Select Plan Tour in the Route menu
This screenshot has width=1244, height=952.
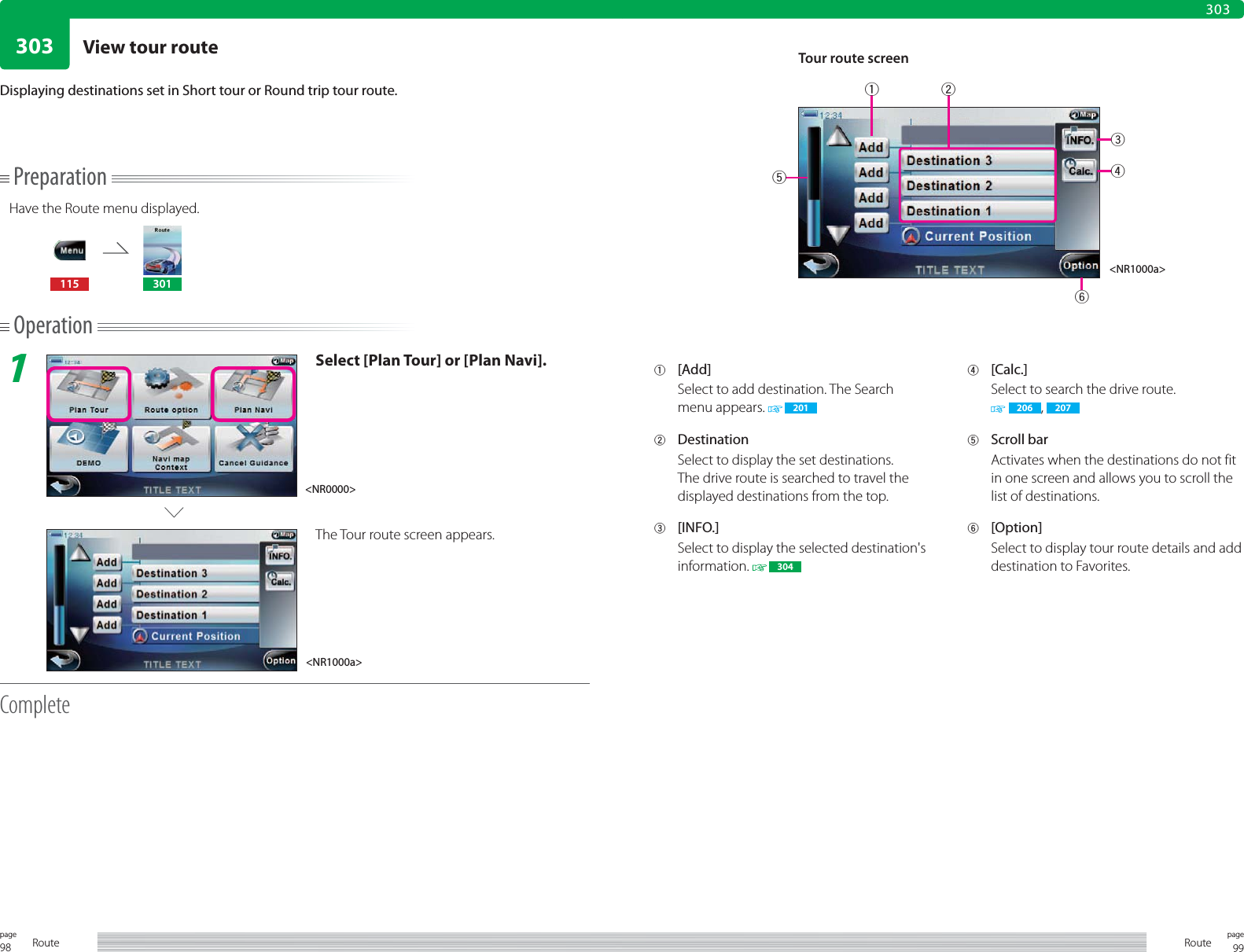89,394
